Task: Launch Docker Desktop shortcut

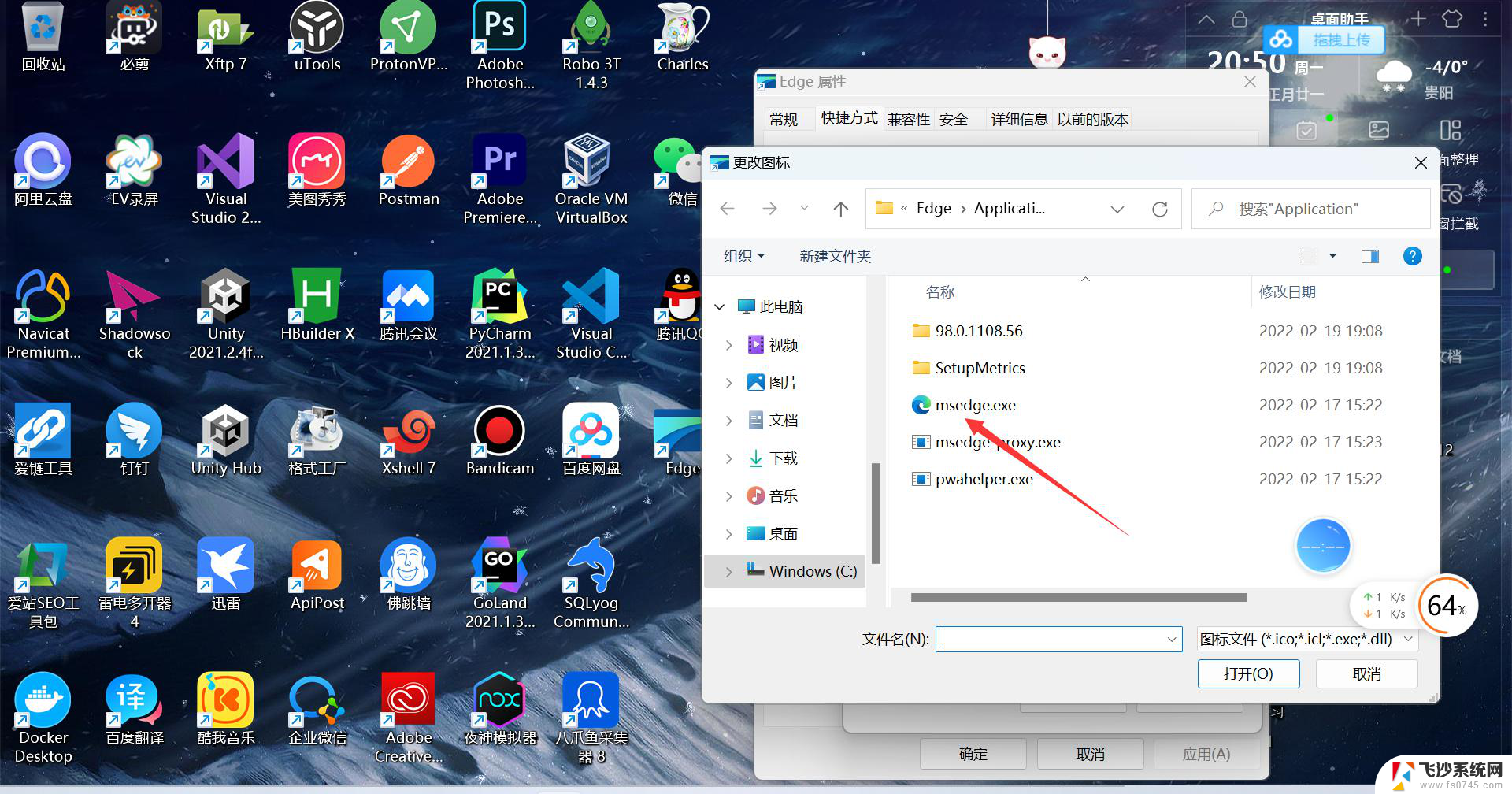Action: pyautogui.click(x=43, y=718)
